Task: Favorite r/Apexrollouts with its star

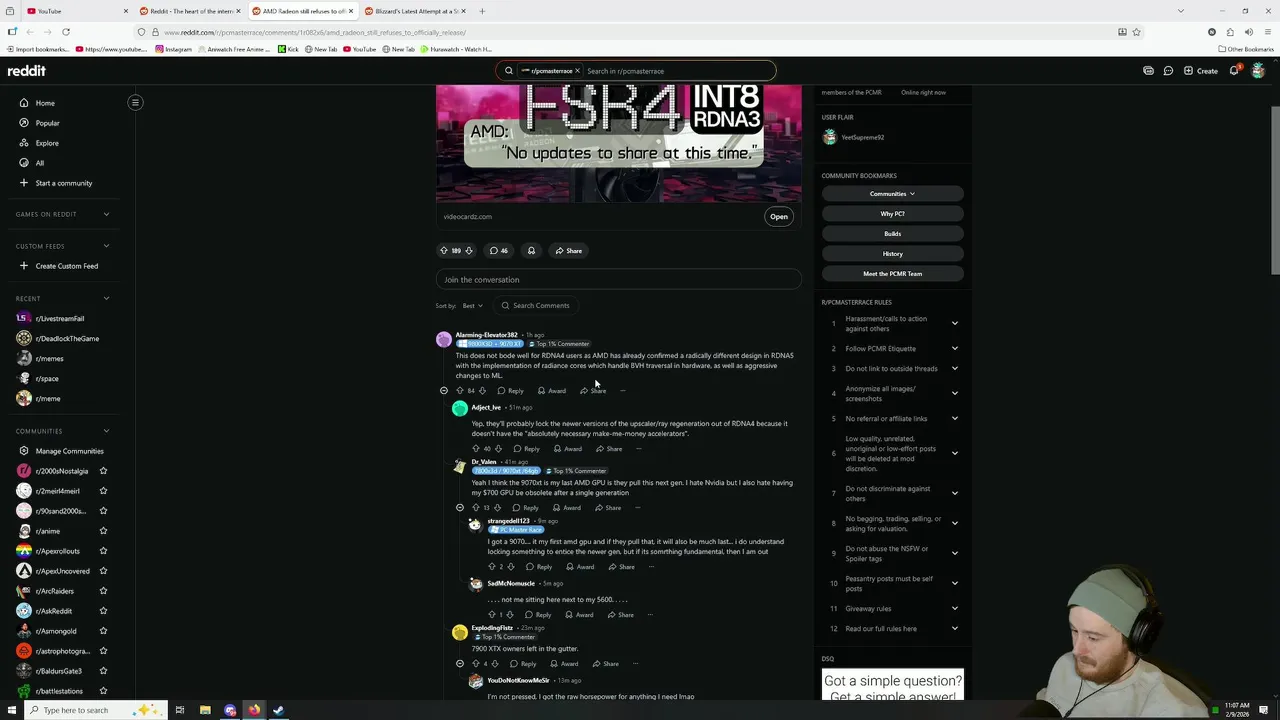Action: pos(103,551)
